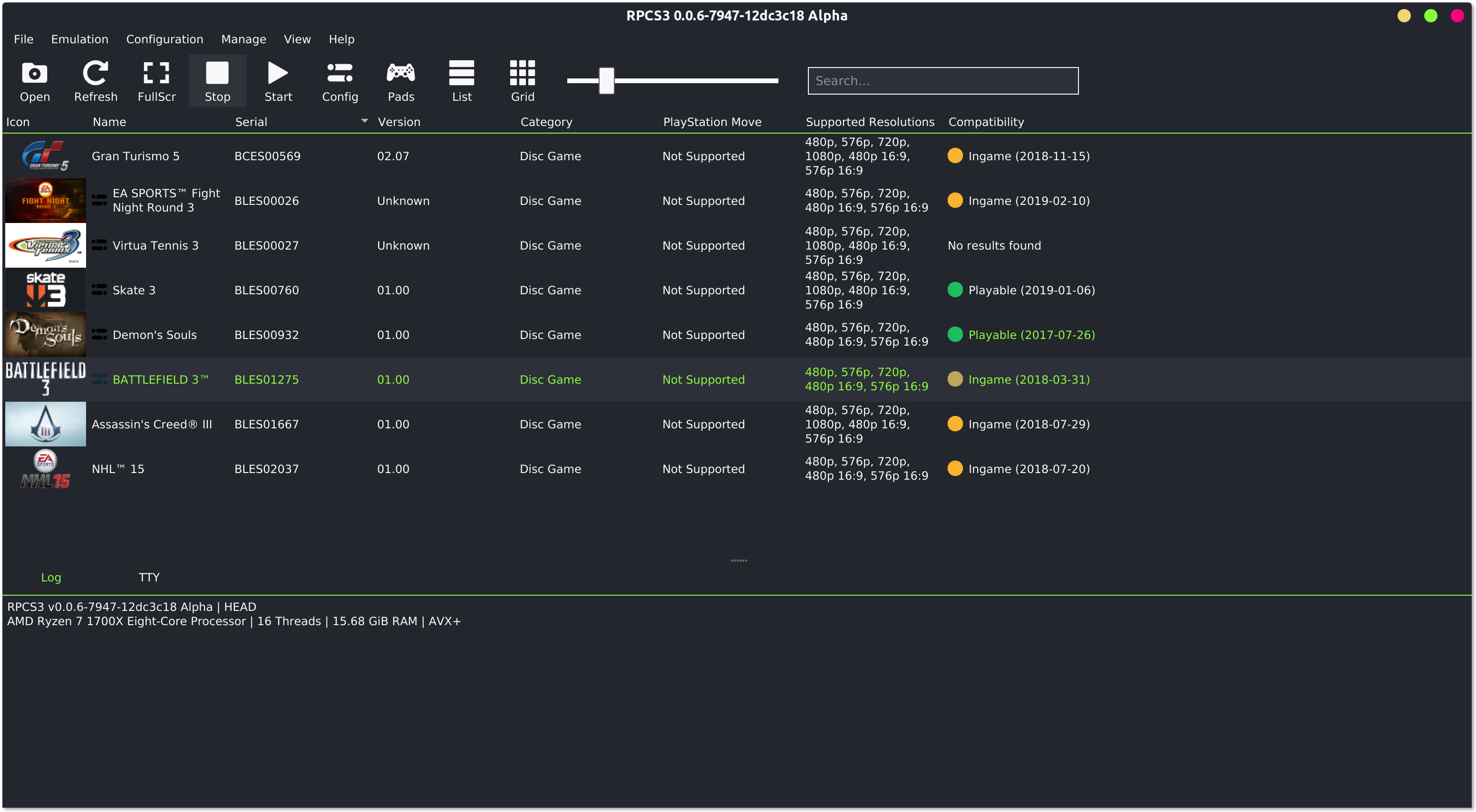The height and width of the screenshot is (812, 1476).
Task: Click Assassin's Creed III Ingame status dot
Action: tap(954, 424)
